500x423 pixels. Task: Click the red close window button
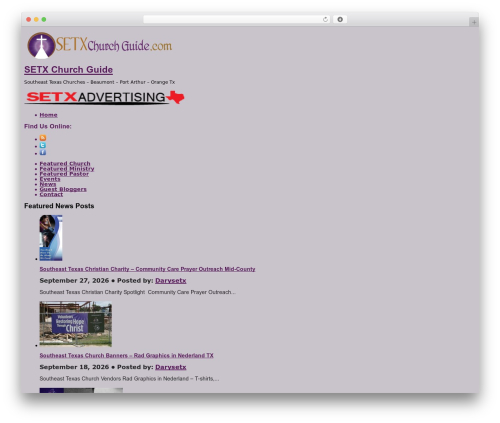tap(29, 19)
